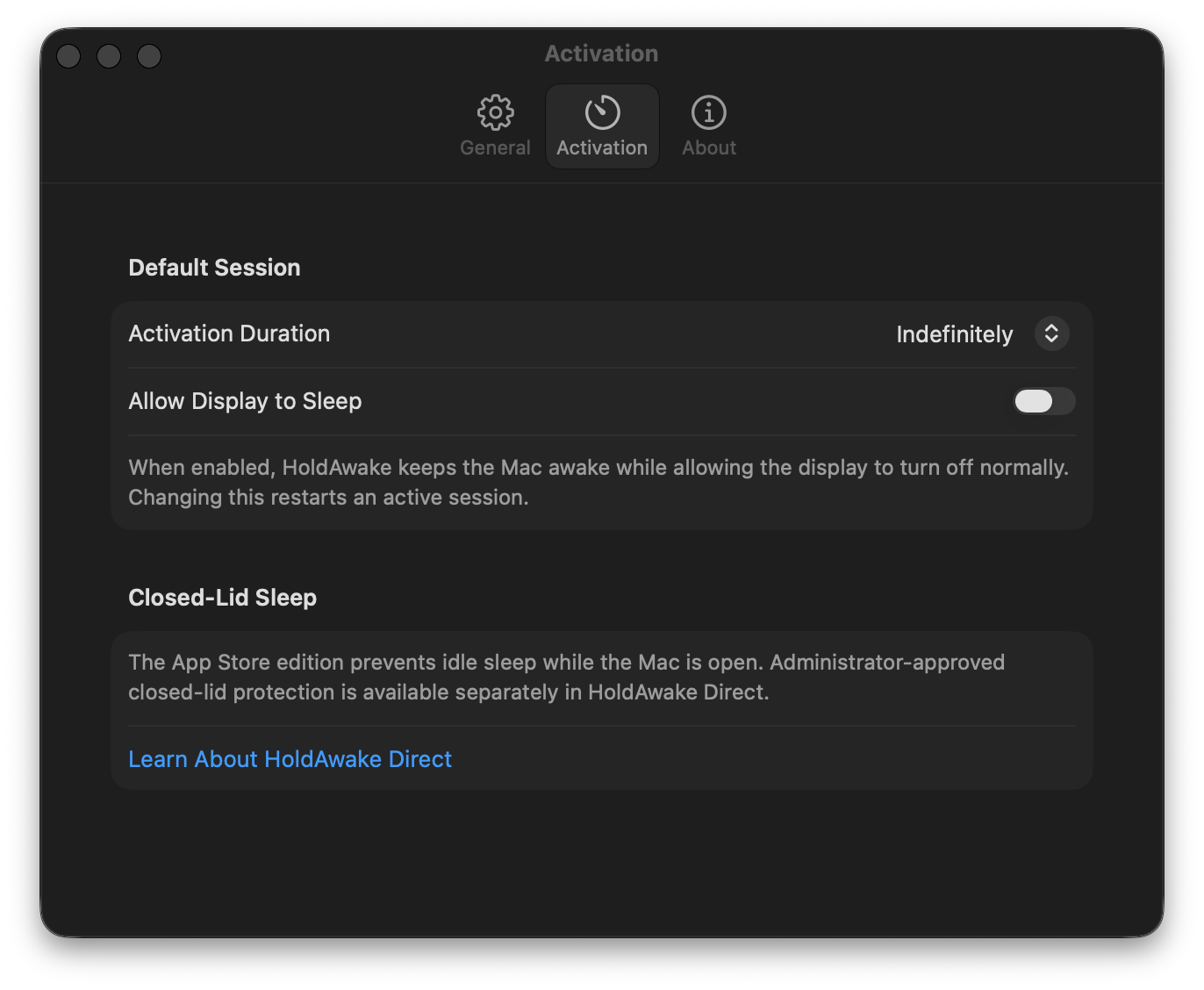This screenshot has height=990, width=1204.
Task: Open the About info icon
Action: (709, 112)
